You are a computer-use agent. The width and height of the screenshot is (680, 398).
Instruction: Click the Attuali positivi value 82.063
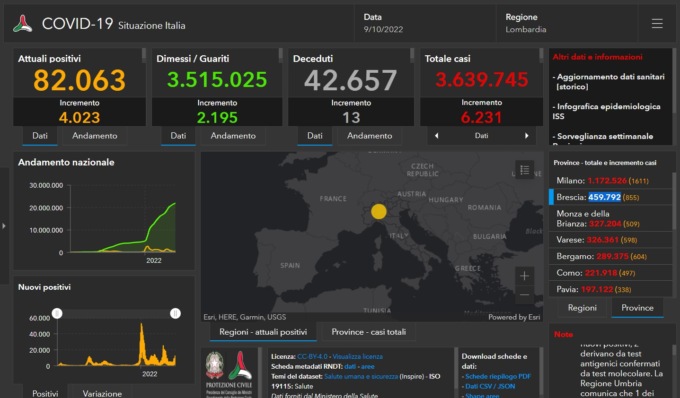[79, 80]
